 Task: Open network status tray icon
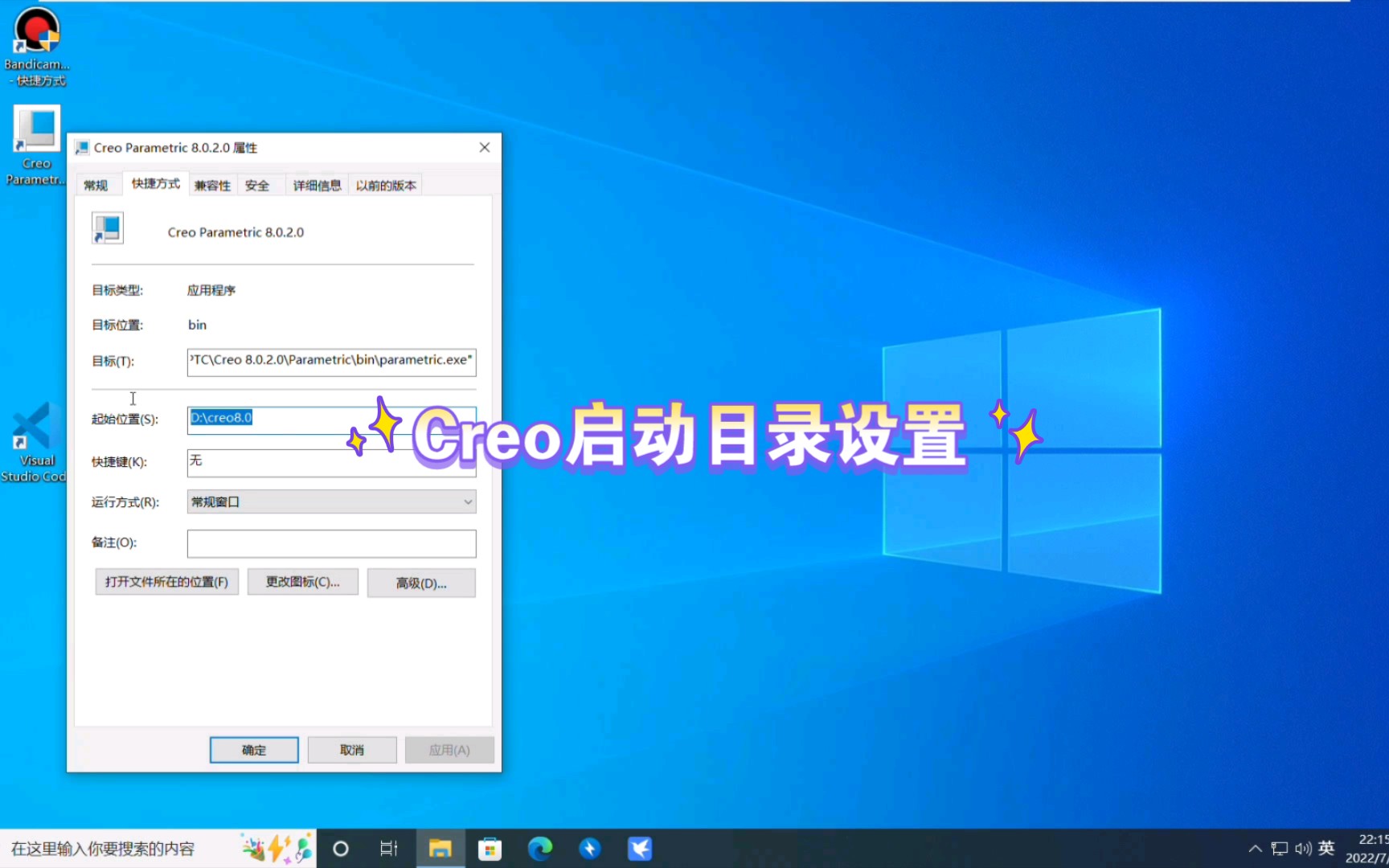pyautogui.click(x=1279, y=849)
